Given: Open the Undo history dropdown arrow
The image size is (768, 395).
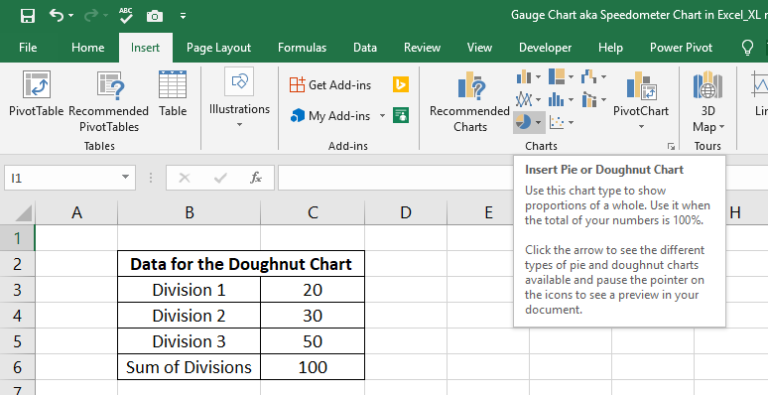Looking at the screenshot, I should [x=71, y=16].
